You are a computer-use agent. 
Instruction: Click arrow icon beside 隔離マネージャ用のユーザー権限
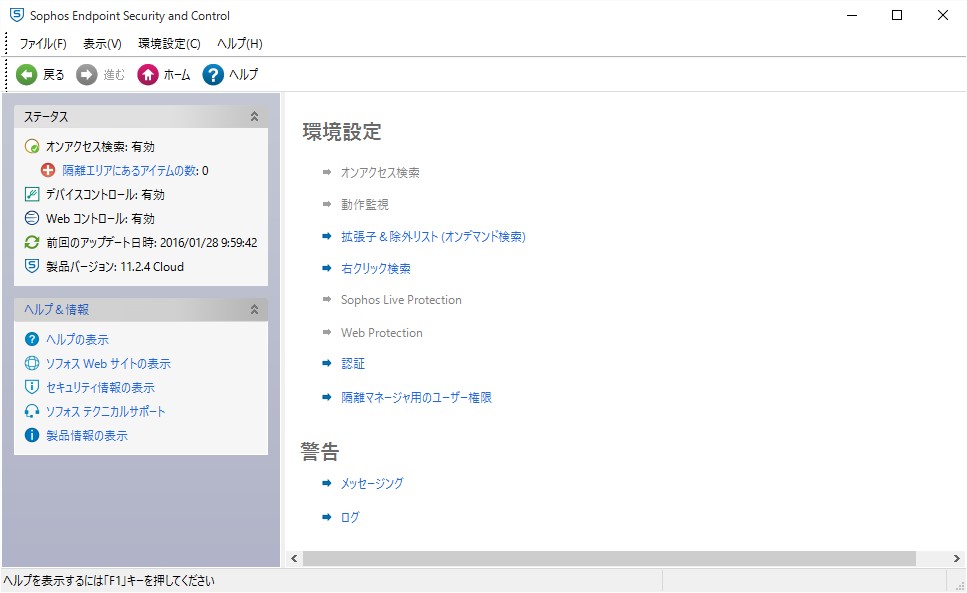(x=327, y=397)
